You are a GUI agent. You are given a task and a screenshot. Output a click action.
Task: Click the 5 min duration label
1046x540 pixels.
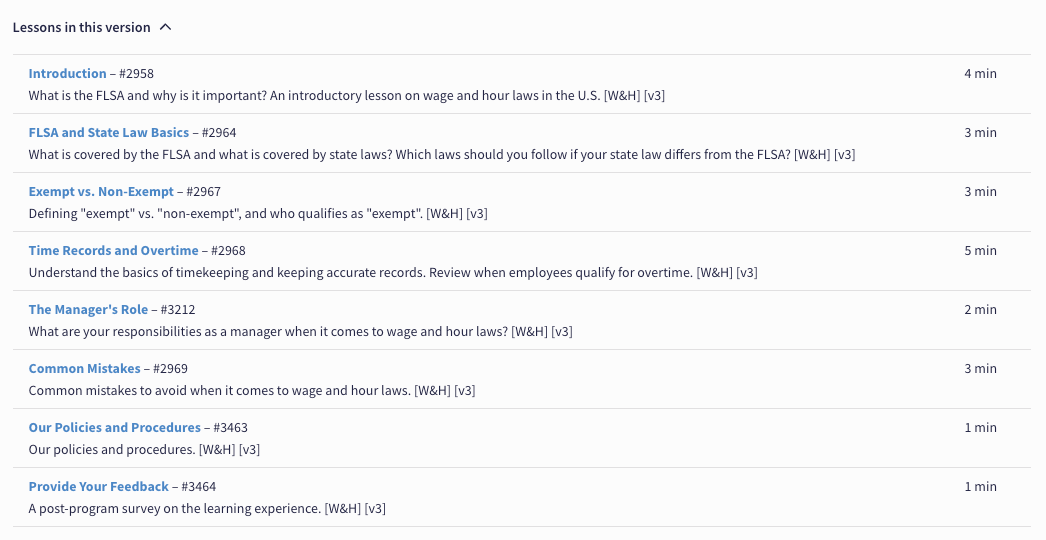click(x=980, y=251)
